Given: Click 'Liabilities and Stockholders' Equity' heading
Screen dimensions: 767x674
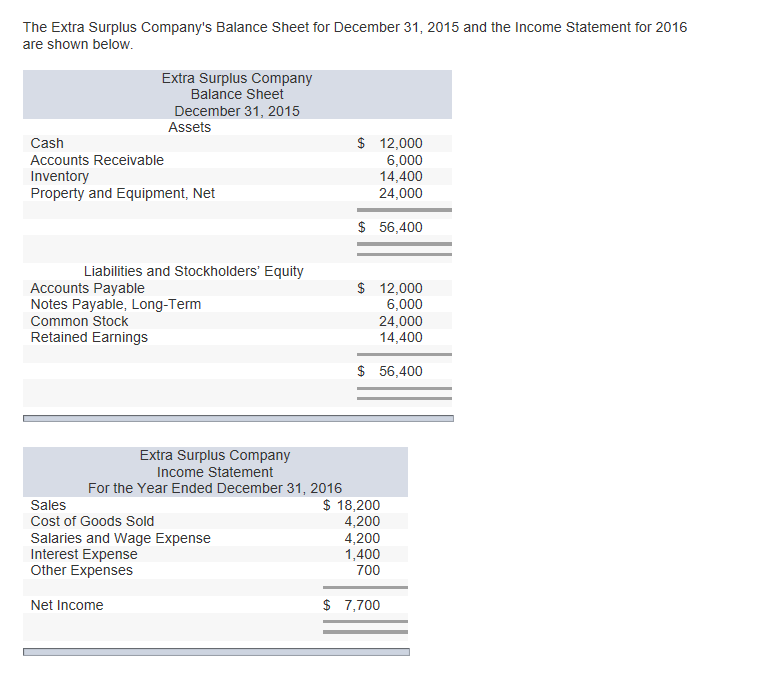Looking at the screenshot, I should click(194, 271).
